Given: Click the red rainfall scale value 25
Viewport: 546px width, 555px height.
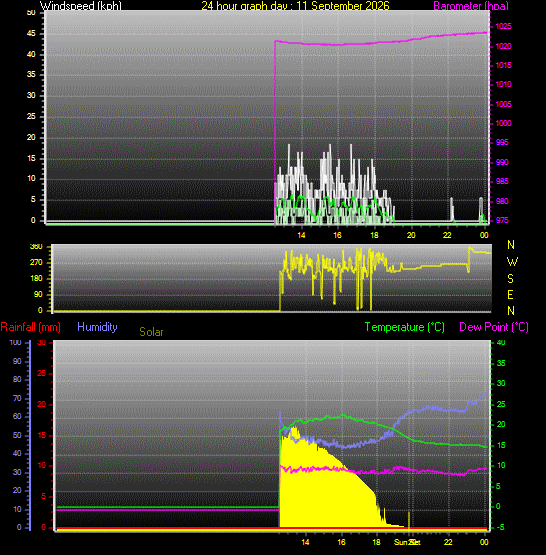Looking at the screenshot, I should tap(42, 373).
